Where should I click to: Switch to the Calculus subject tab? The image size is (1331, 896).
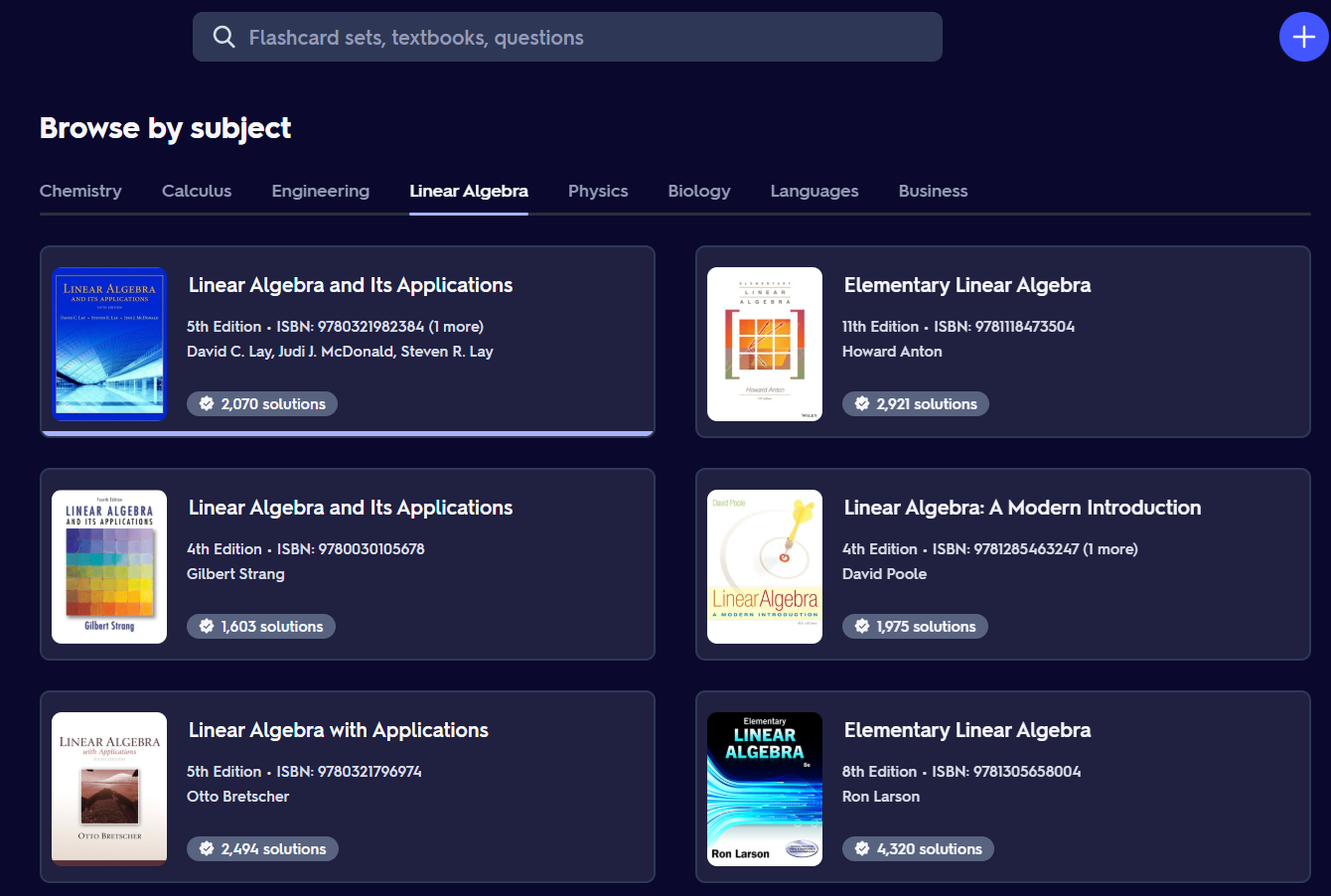197,191
